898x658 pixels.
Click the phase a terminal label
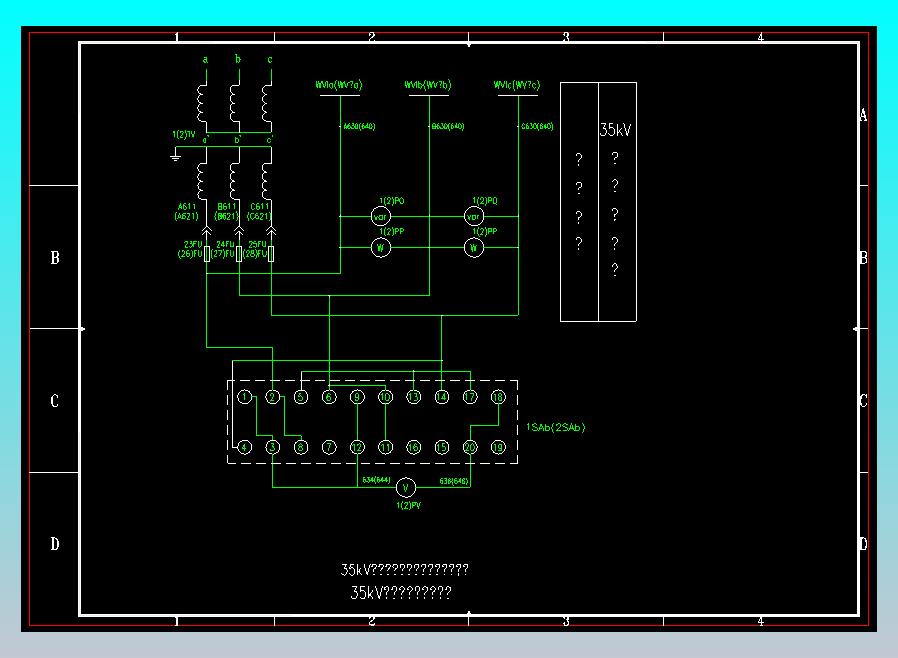pyautogui.click(x=206, y=59)
